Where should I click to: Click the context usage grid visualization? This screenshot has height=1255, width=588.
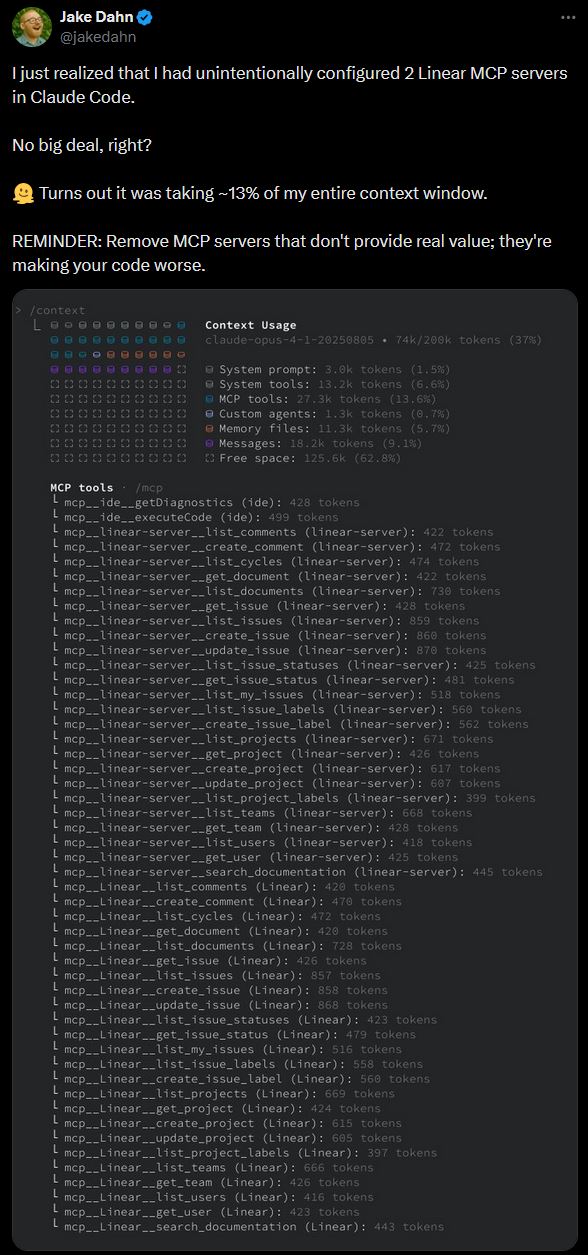pos(119,391)
